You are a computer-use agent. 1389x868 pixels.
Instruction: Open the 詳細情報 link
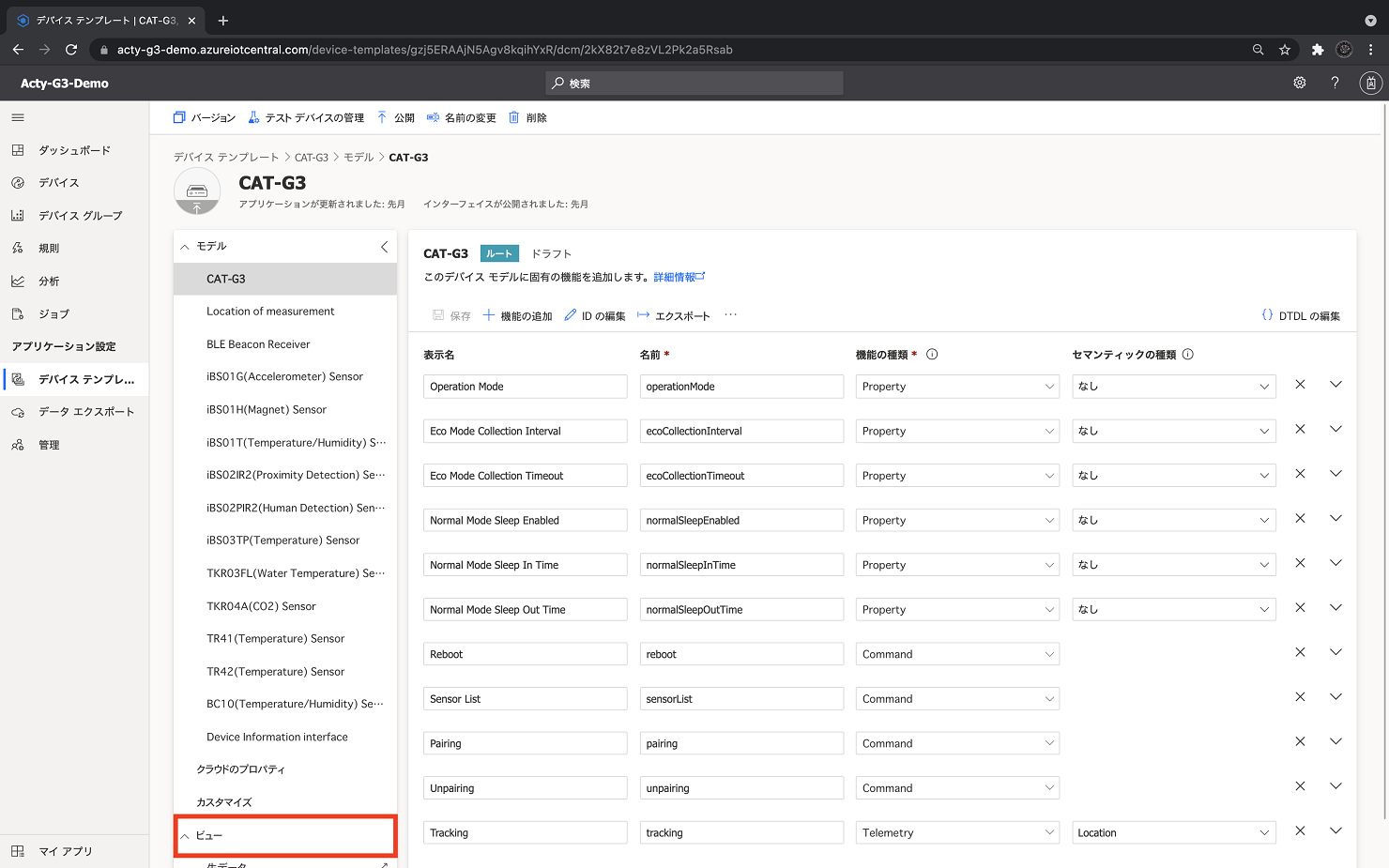679,277
